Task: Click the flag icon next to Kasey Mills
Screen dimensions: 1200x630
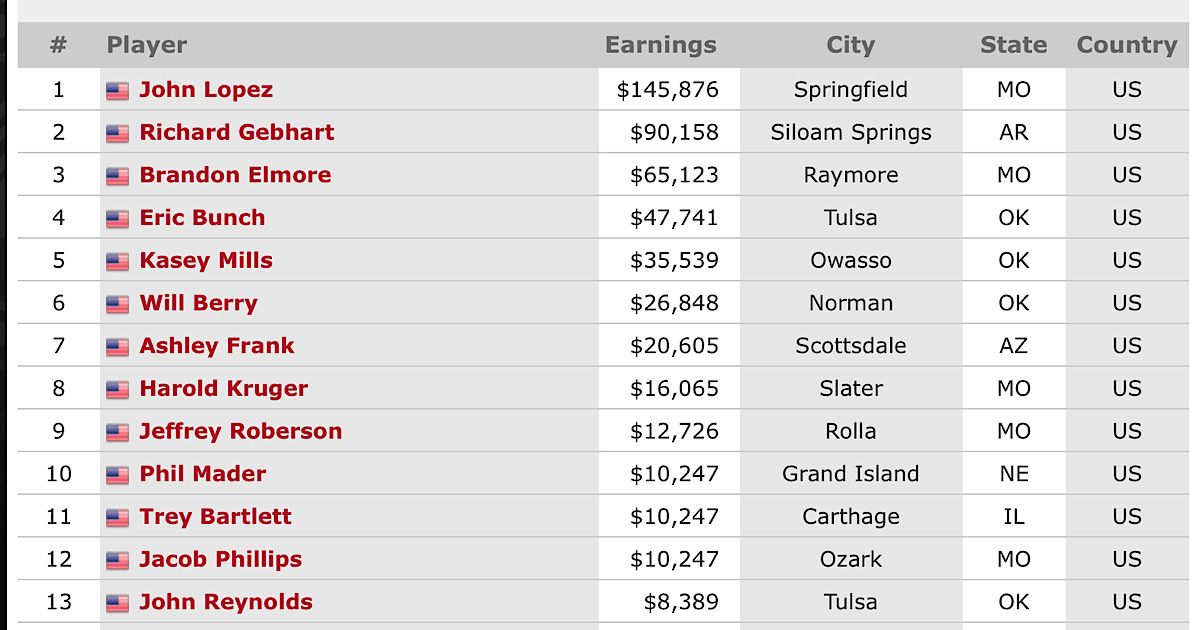Action: coord(117,262)
